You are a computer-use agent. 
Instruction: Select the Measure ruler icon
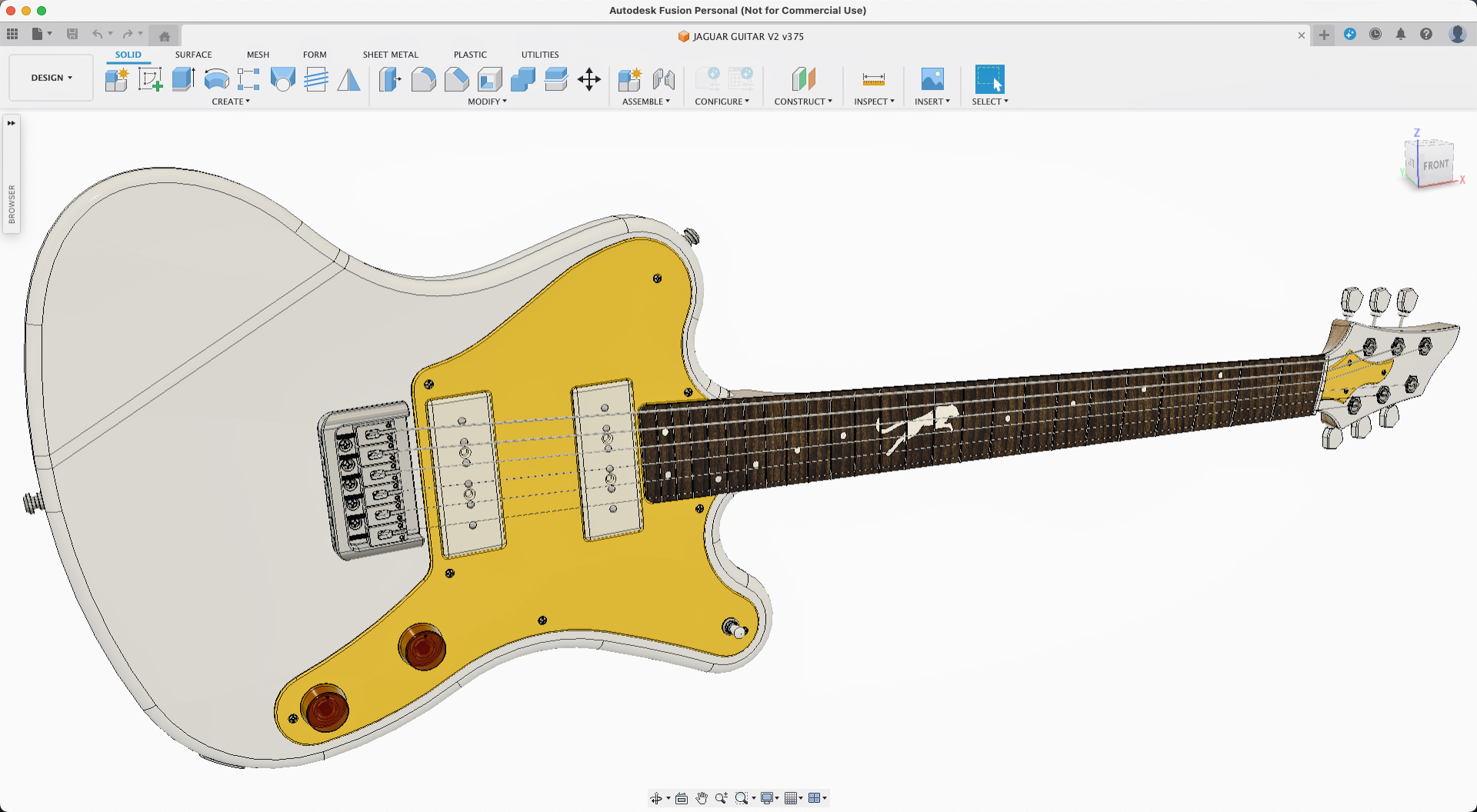click(x=873, y=79)
